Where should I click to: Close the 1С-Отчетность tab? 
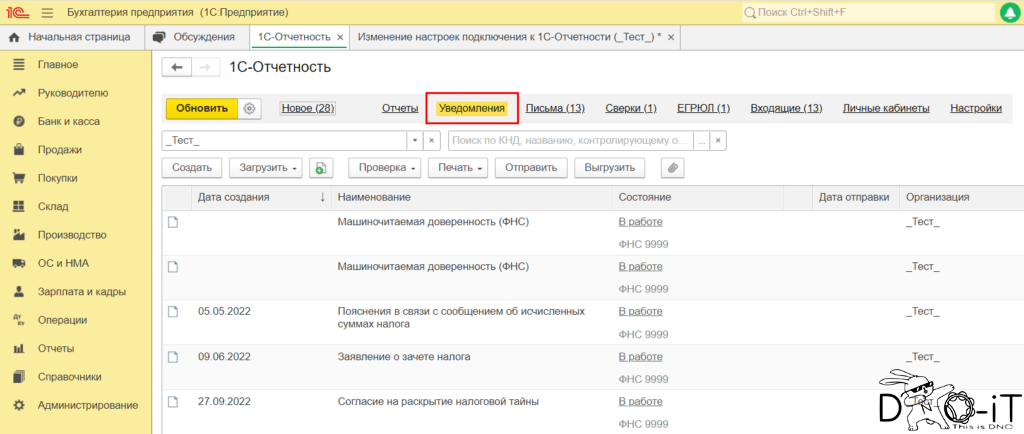click(x=341, y=37)
